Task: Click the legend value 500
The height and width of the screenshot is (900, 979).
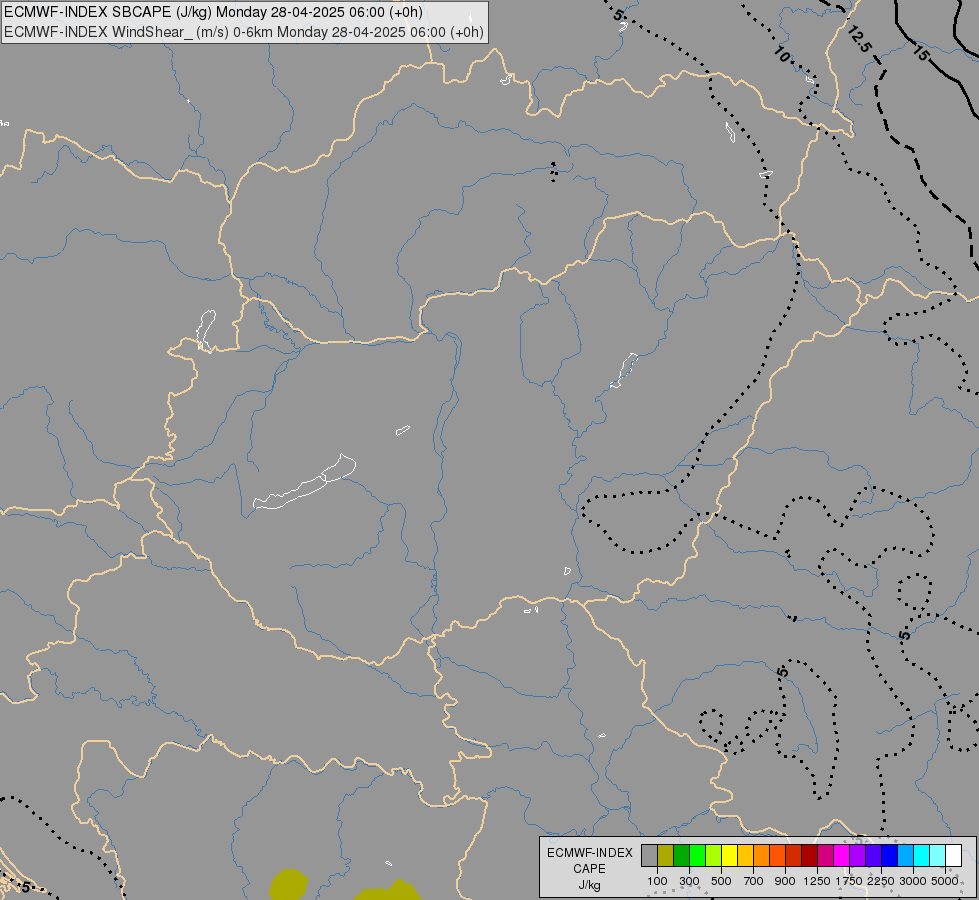Action: point(721,881)
